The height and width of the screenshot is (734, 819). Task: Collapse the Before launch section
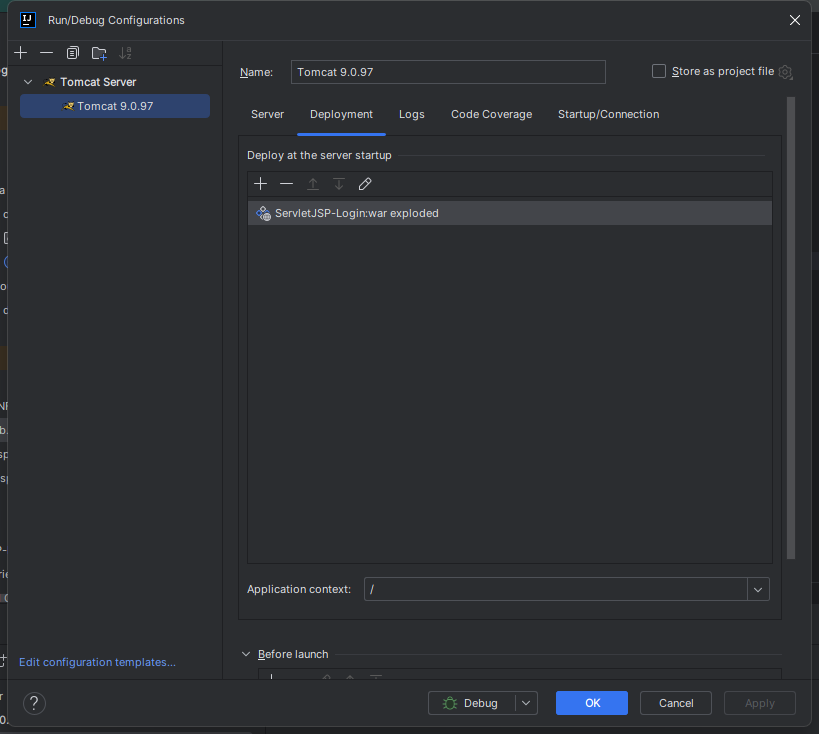247,654
